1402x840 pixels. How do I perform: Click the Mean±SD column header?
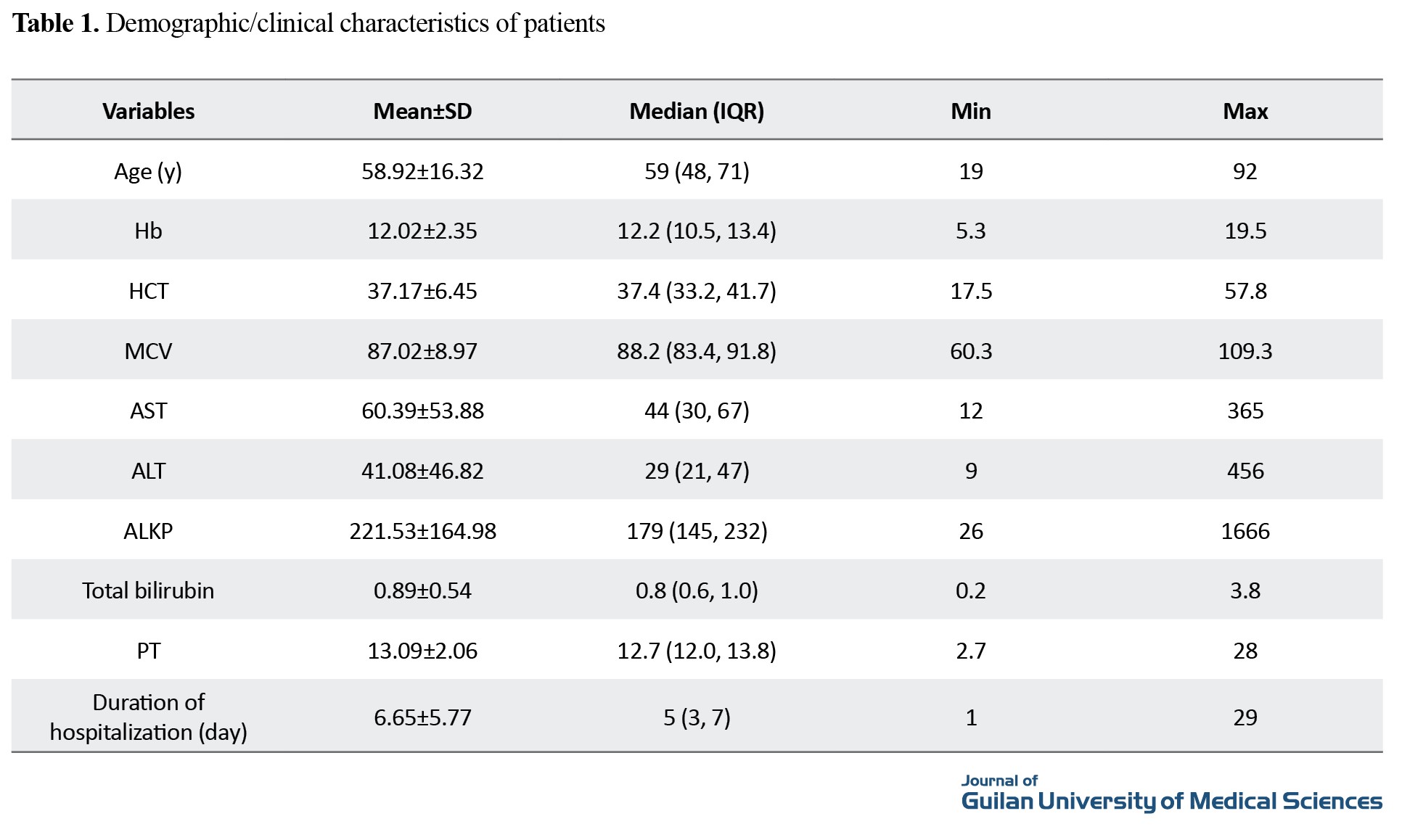tap(422, 111)
